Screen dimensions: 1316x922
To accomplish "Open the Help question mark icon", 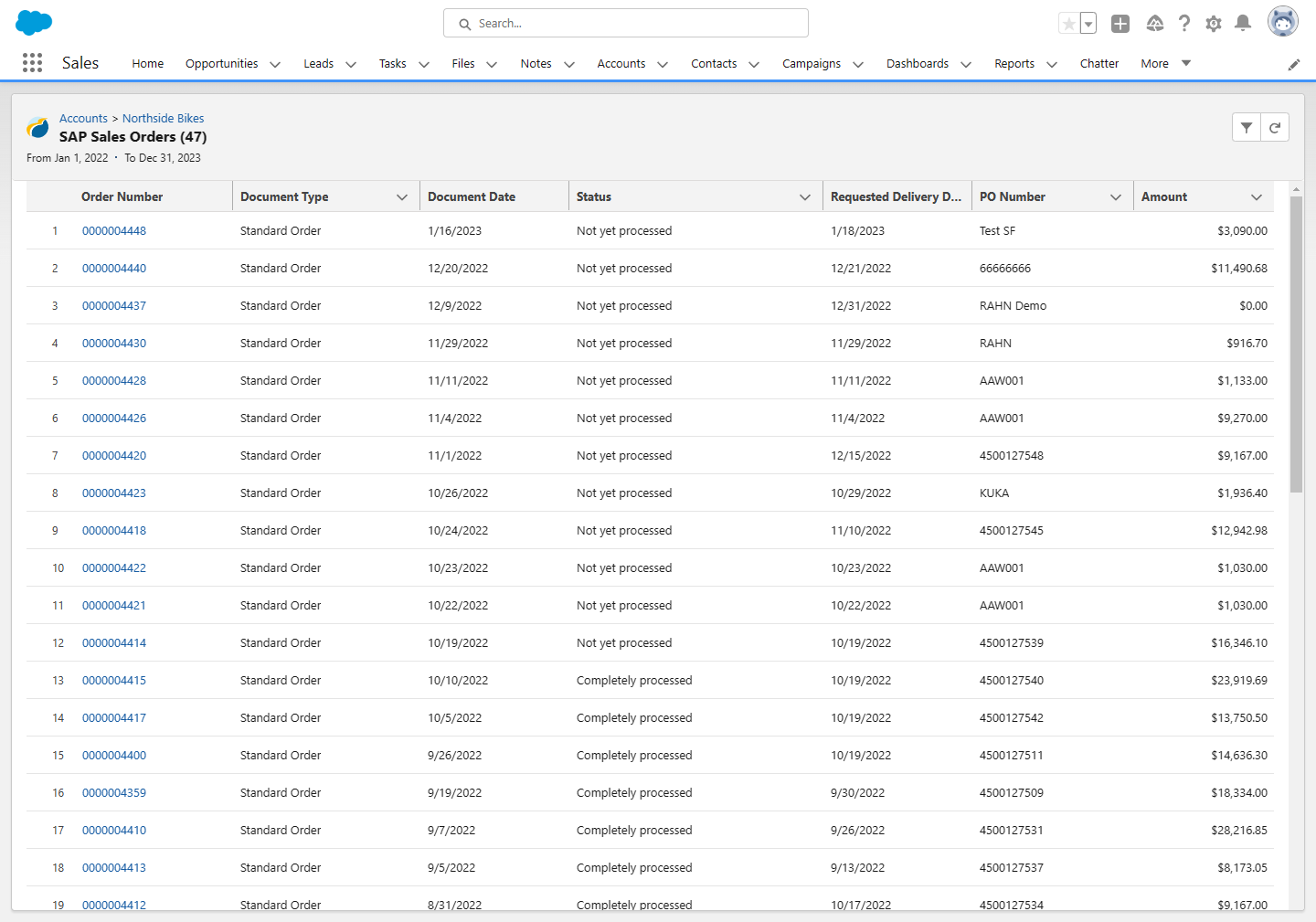I will click(1184, 24).
